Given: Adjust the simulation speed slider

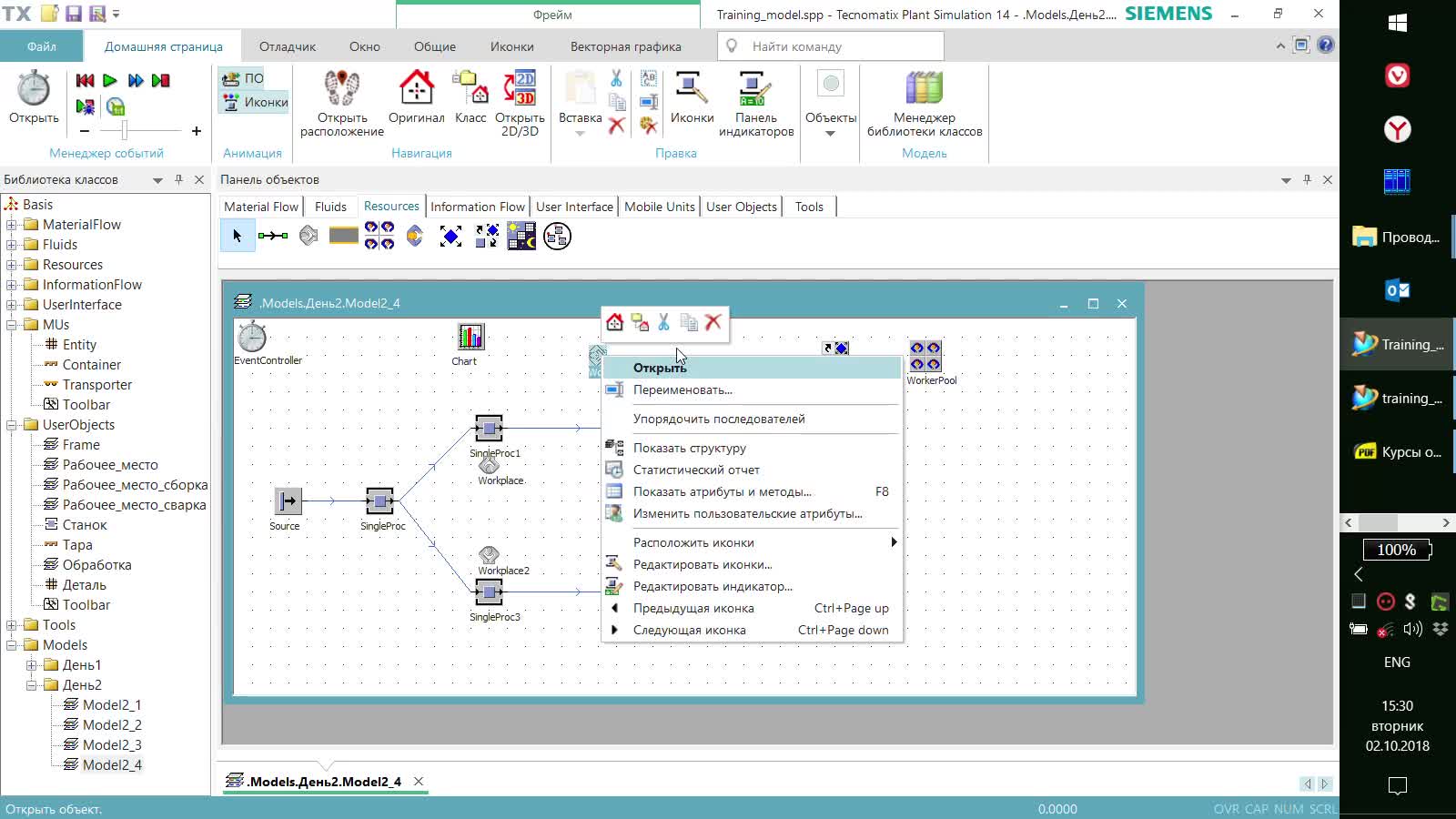Looking at the screenshot, I should click(126, 131).
